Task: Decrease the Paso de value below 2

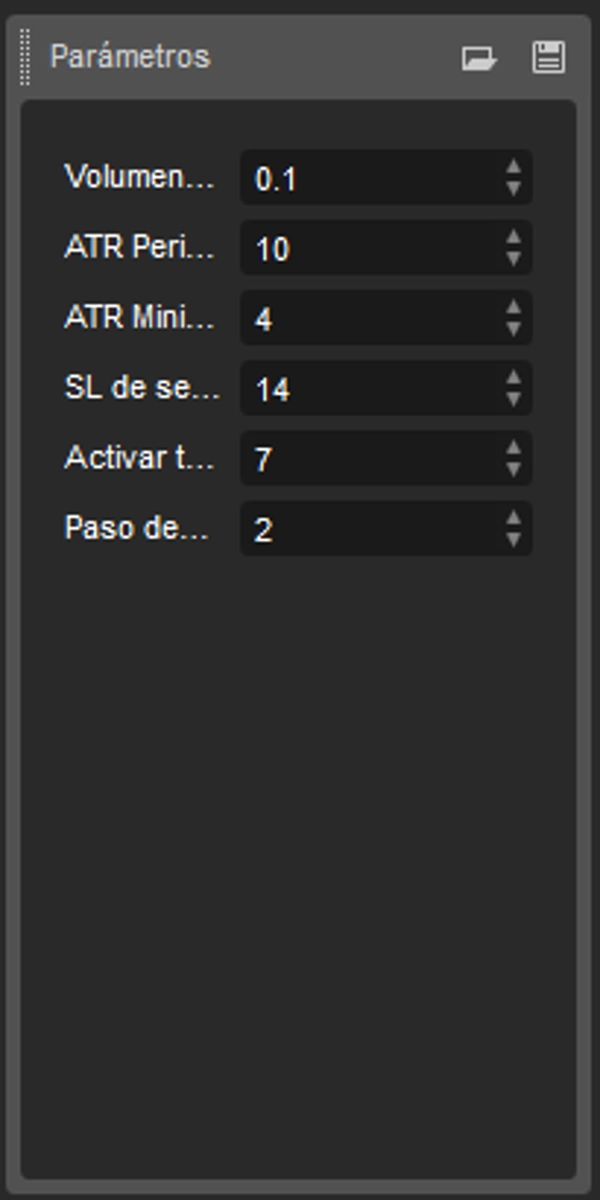Action: (515, 537)
